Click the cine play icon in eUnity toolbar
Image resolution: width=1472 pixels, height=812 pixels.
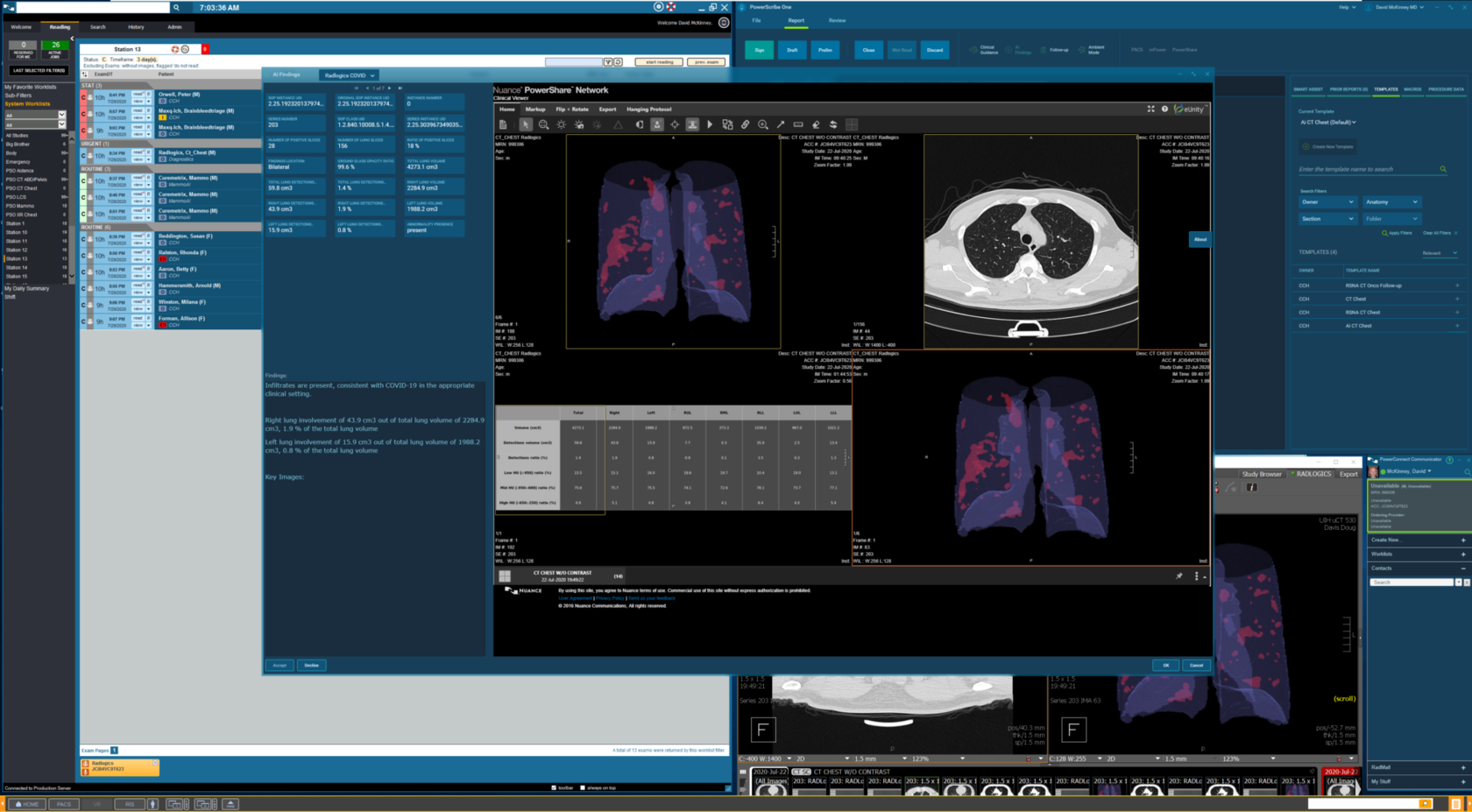(710, 124)
